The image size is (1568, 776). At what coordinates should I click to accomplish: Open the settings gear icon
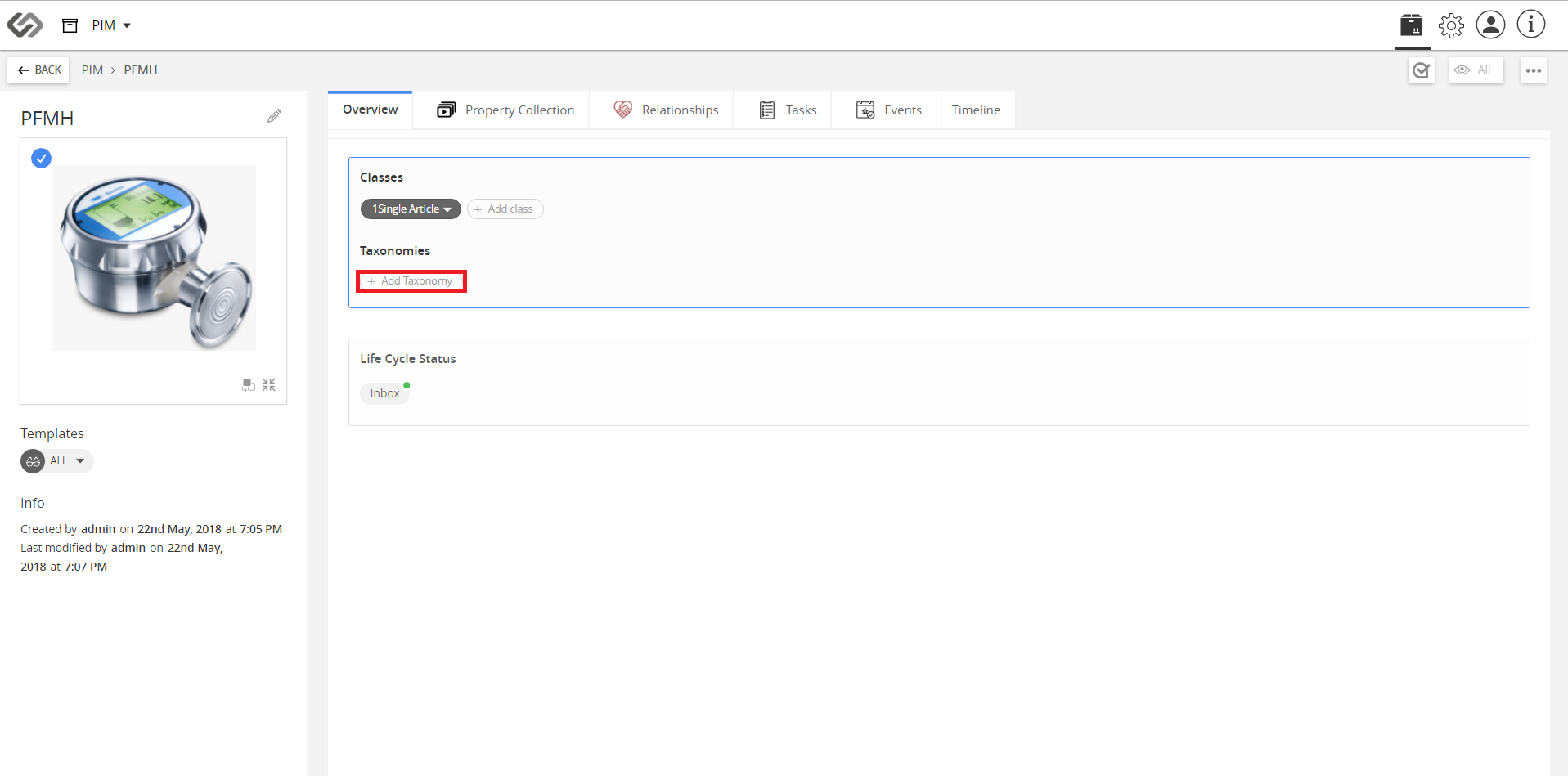tap(1451, 25)
